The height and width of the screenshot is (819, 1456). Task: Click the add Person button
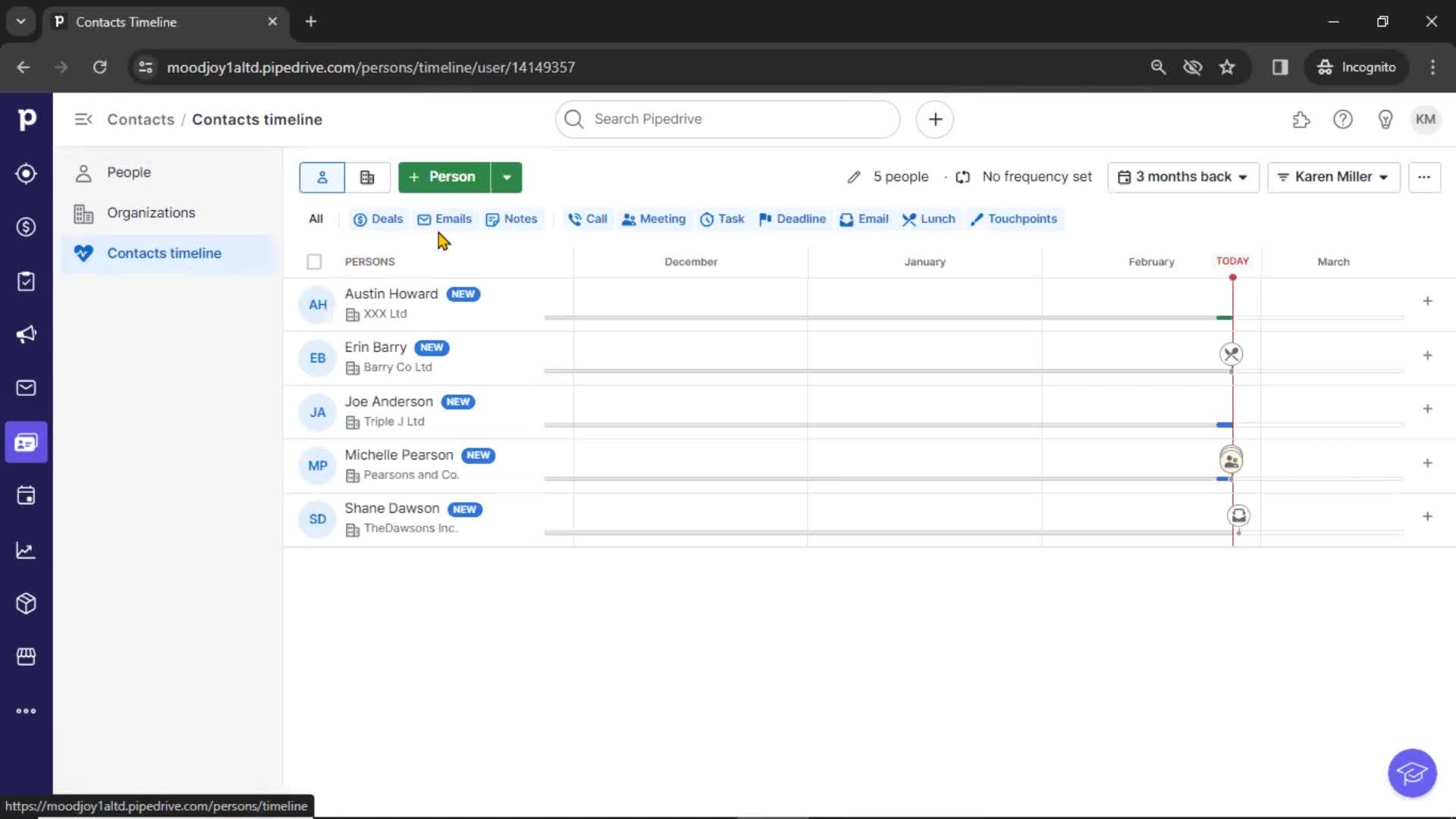pos(444,177)
